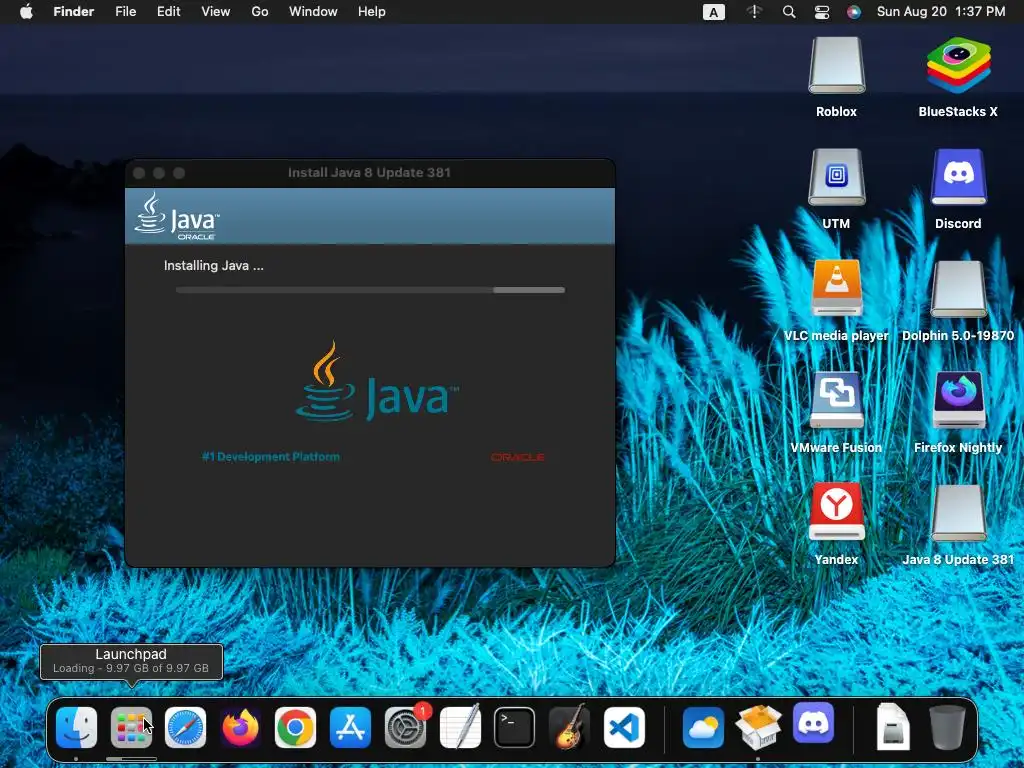The width and height of the screenshot is (1024, 768).
Task: Open the BlueStacks X desktop icon
Action: tap(958, 67)
